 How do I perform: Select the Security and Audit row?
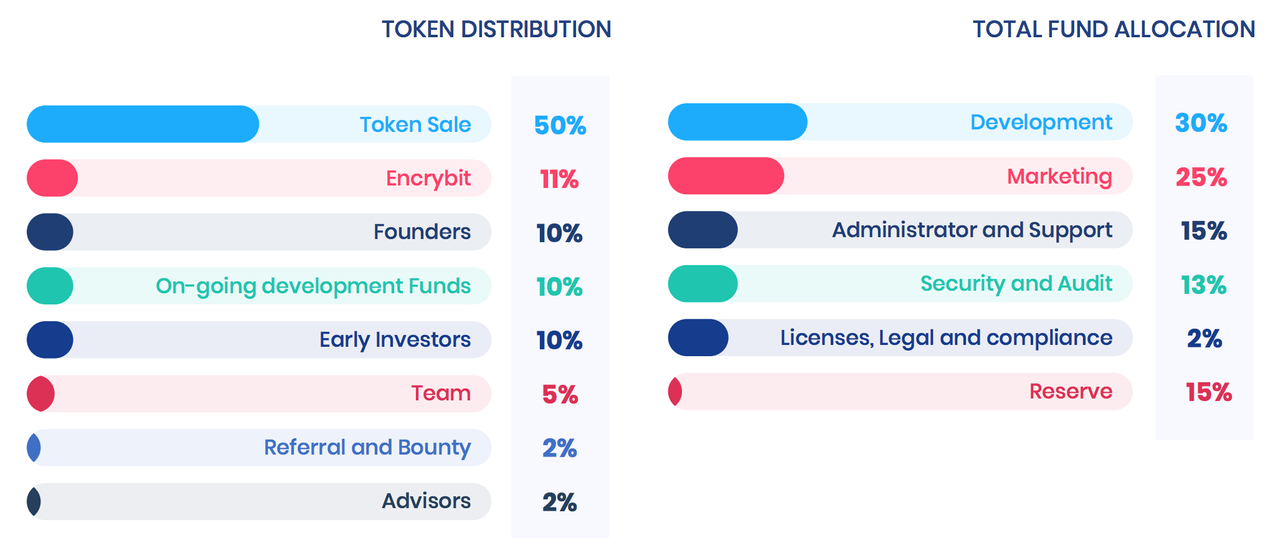point(900,284)
